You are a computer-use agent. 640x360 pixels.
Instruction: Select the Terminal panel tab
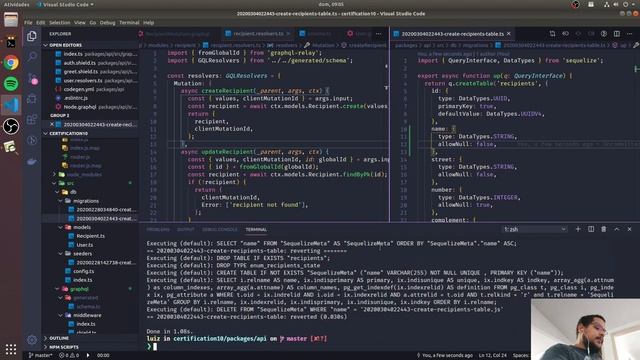click(x=256, y=229)
